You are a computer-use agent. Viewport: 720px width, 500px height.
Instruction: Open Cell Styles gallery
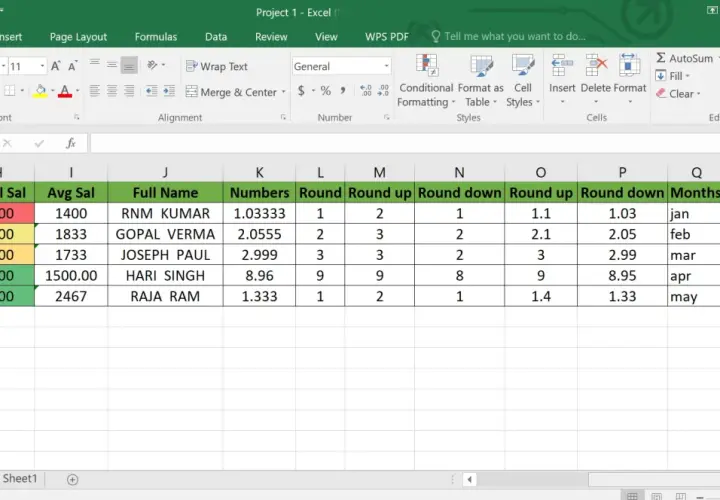(x=523, y=81)
